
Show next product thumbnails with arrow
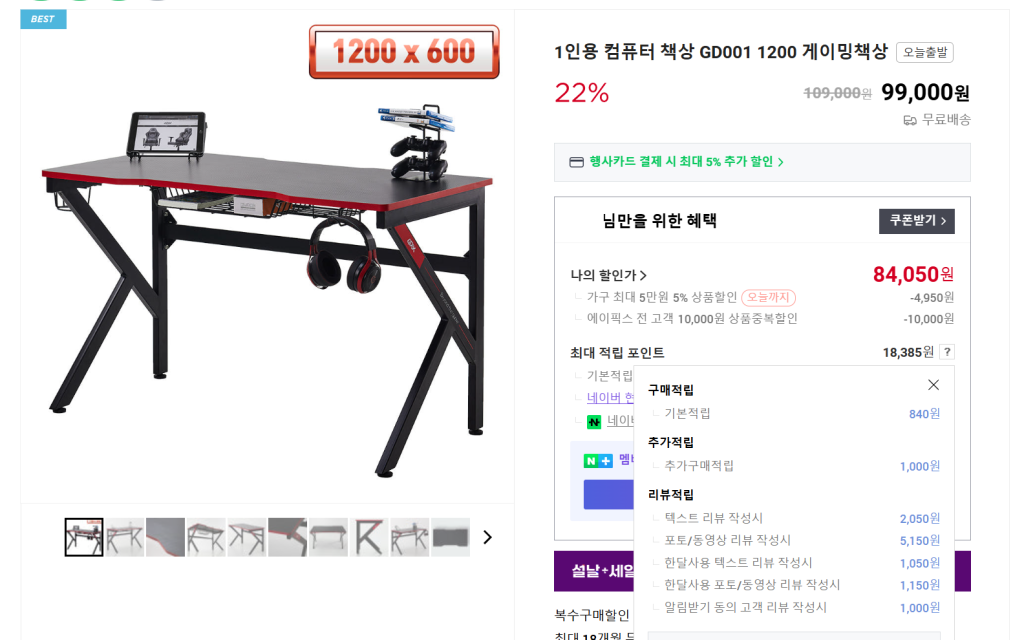(x=487, y=537)
